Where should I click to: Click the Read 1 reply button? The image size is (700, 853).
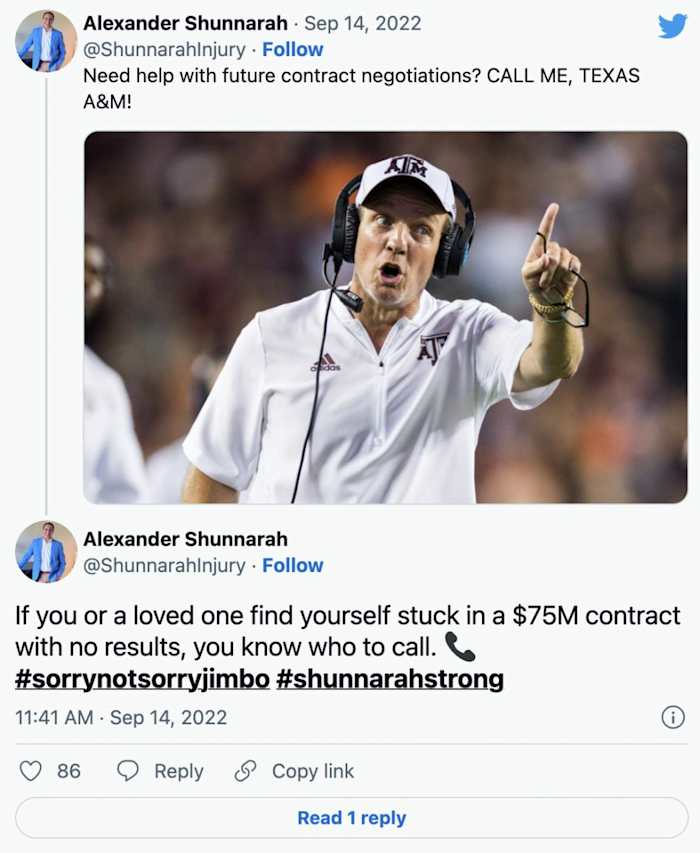click(x=349, y=817)
